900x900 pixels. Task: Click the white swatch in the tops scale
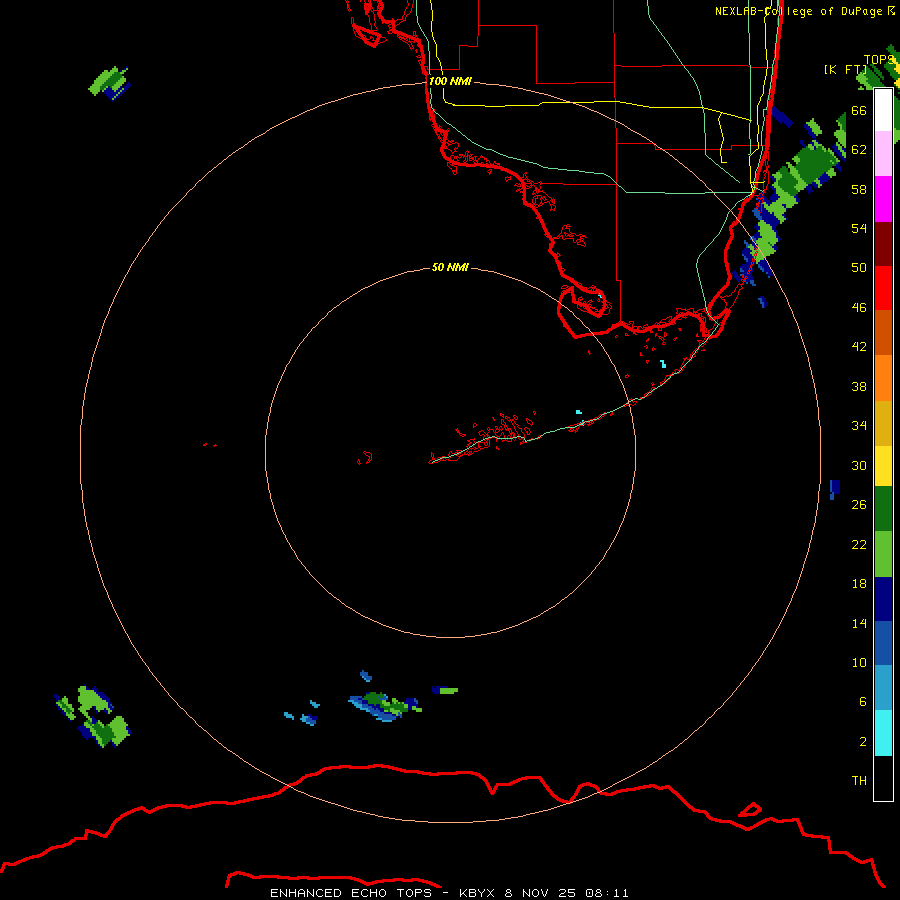[x=883, y=110]
